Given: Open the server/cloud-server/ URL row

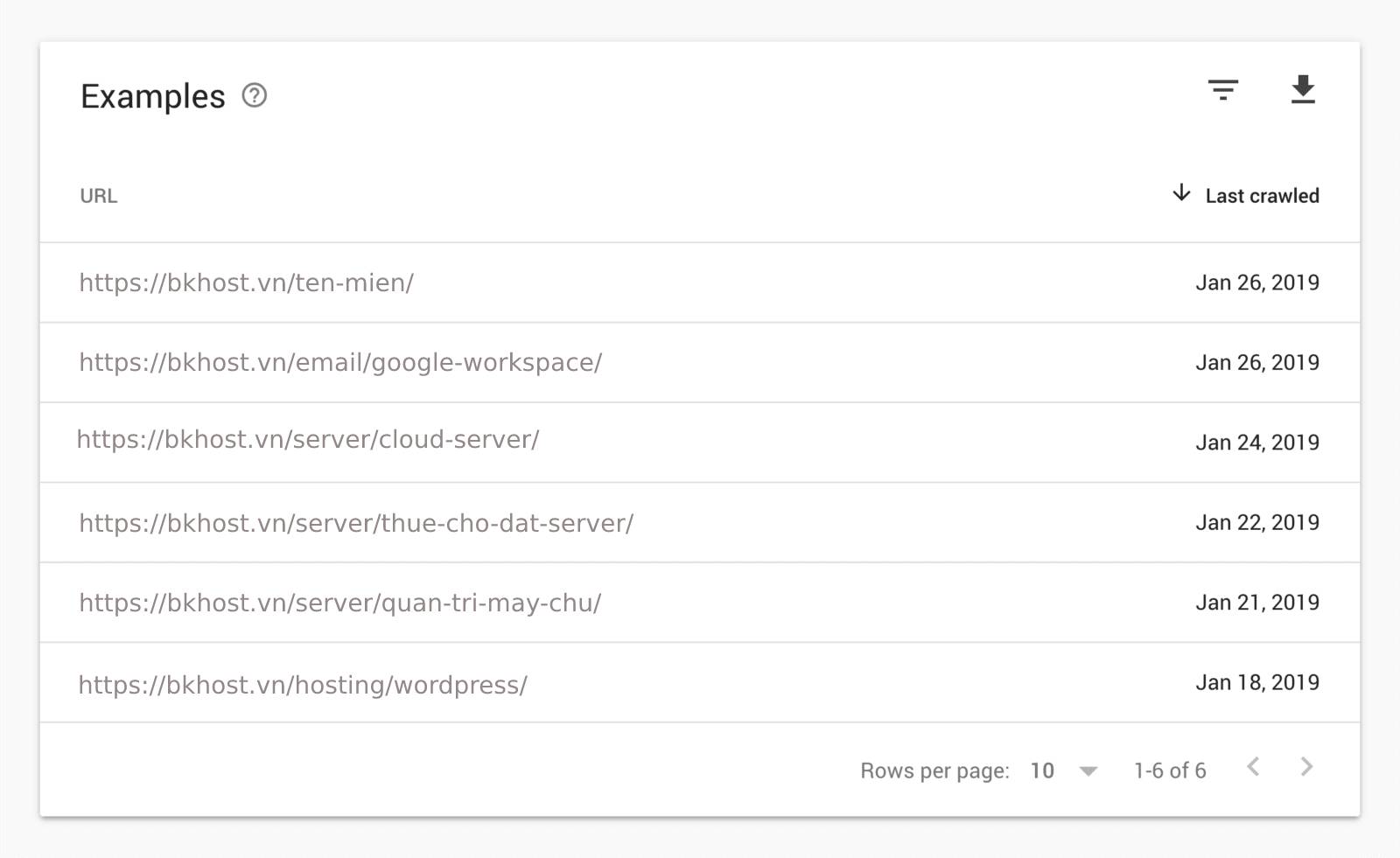Looking at the screenshot, I should point(700,443).
